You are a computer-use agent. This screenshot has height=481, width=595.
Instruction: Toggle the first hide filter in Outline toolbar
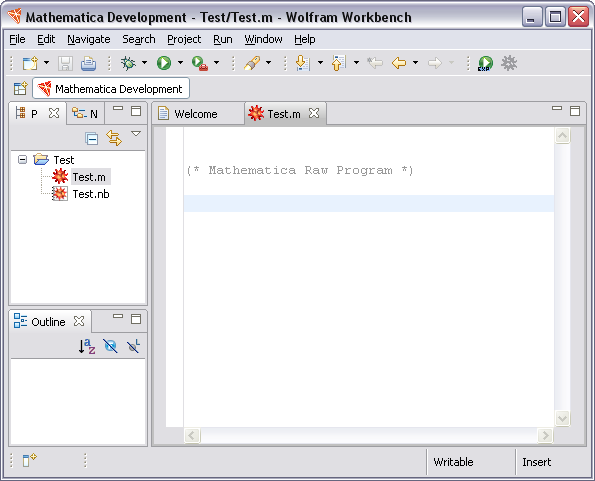pyautogui.click(x=110, y=346)
